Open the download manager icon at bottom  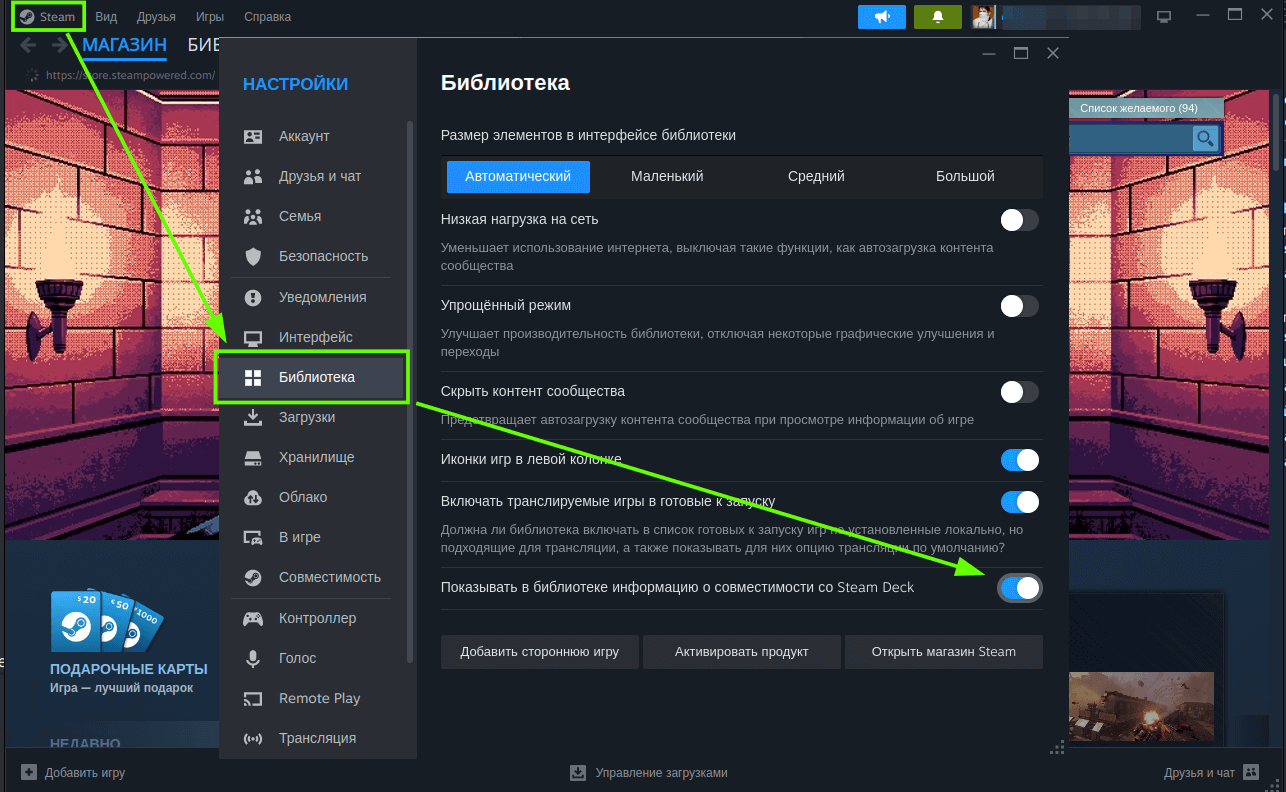[577, 772]
